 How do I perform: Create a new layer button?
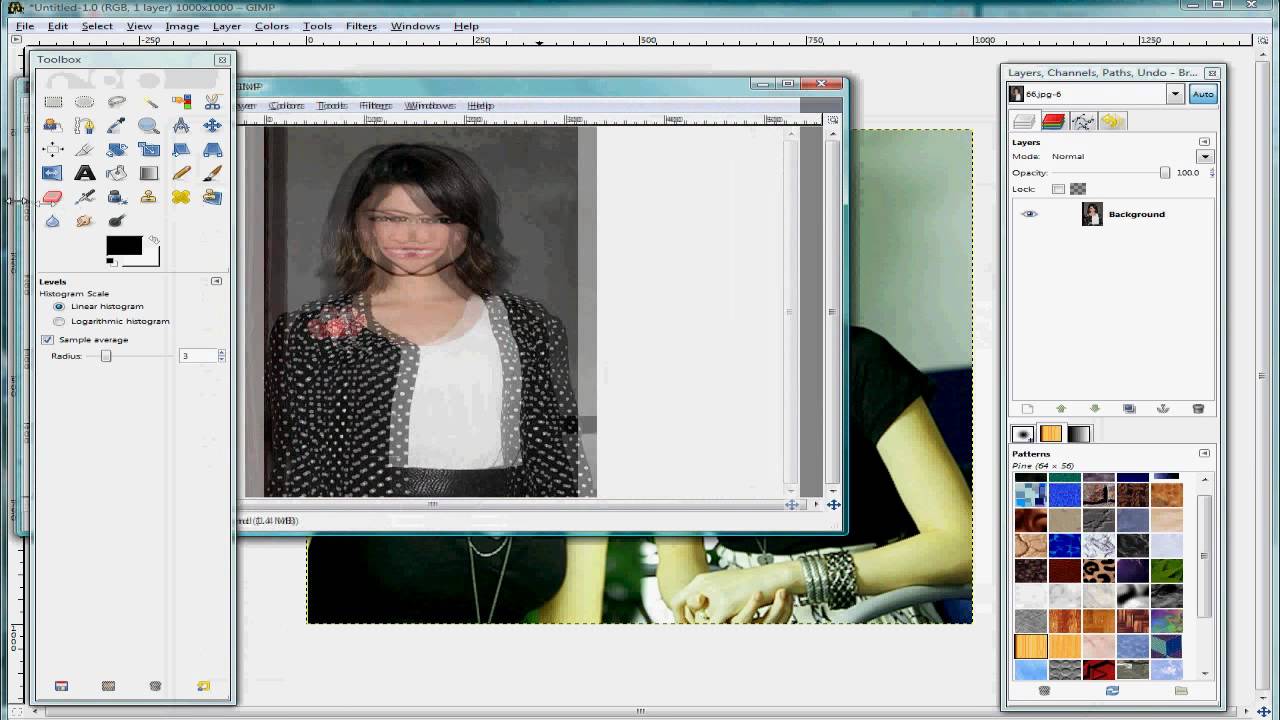1027,409
